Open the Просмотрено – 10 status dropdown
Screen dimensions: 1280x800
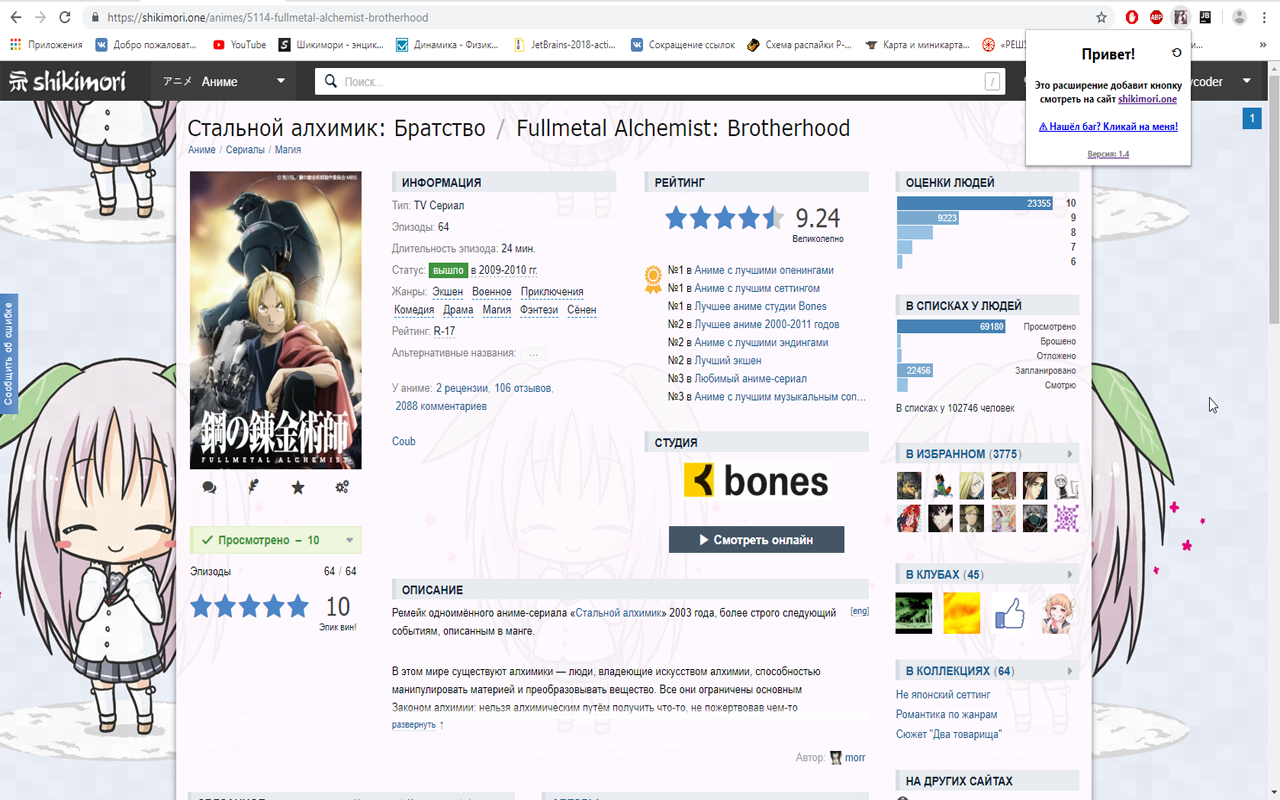coord(276,540)
